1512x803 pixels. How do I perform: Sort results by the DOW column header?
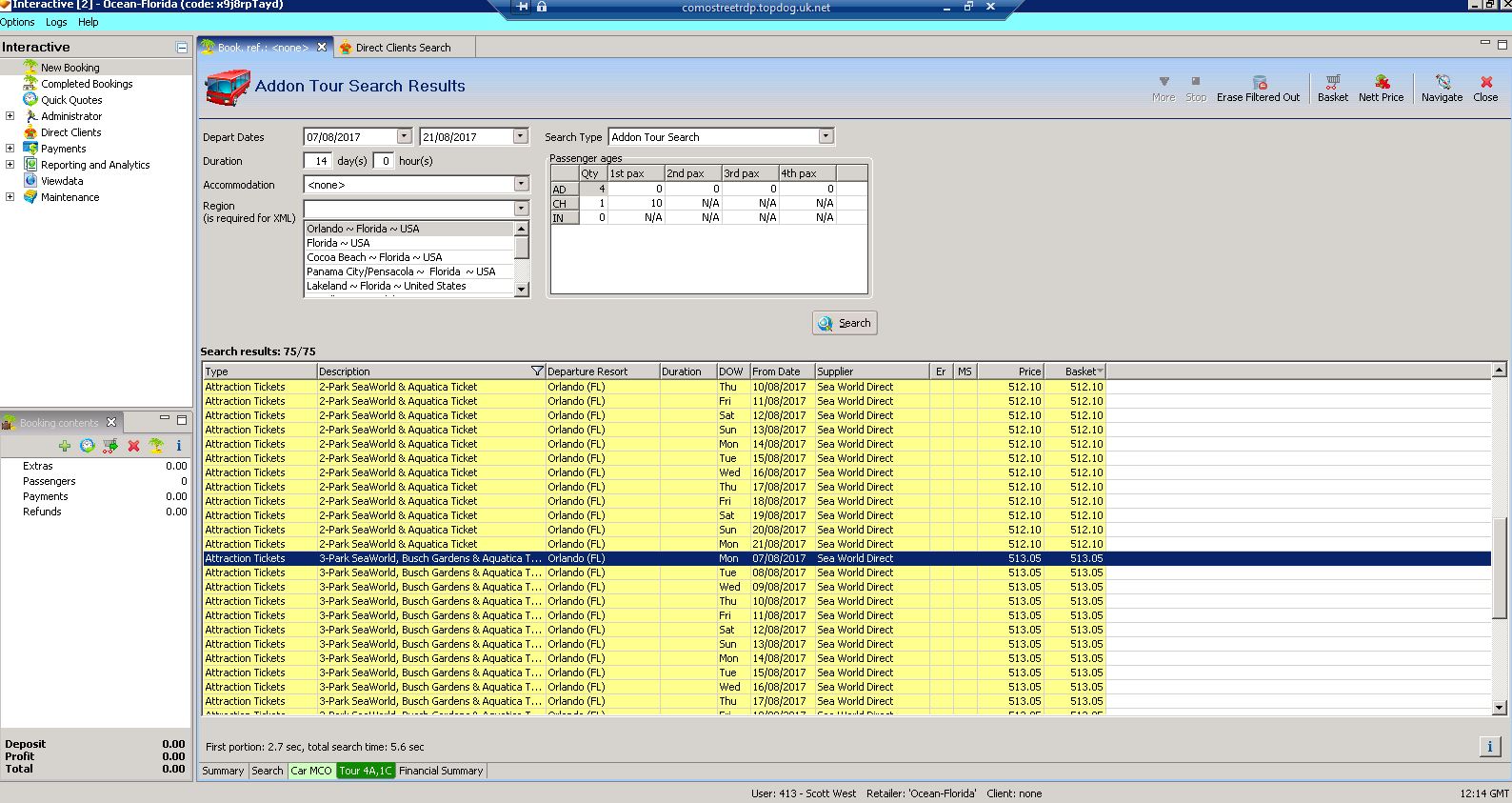click(x=732, y=371)
